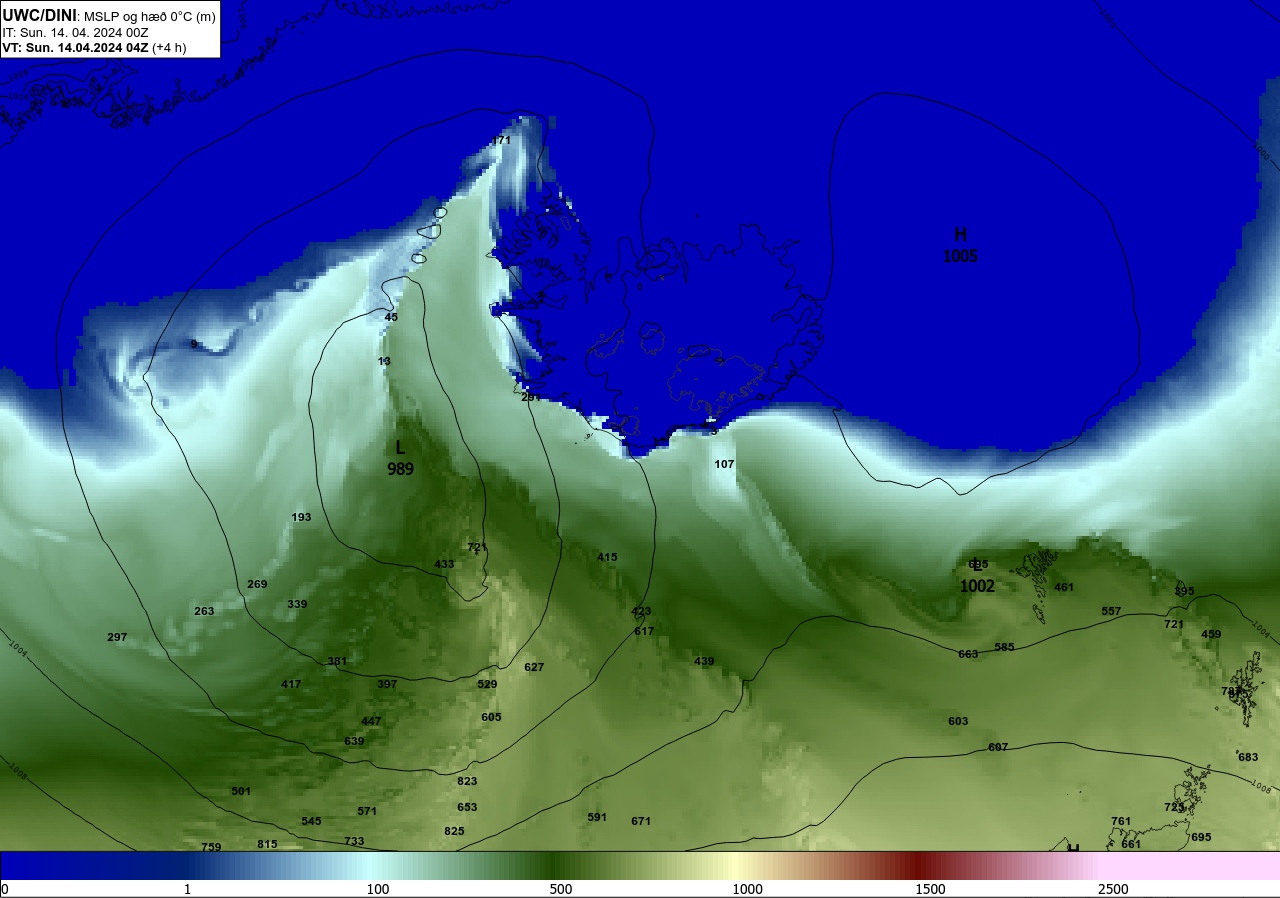The width and height of the screenshot is (1280, 898).
Task: Click the map value 605
Action: point(491,717)
